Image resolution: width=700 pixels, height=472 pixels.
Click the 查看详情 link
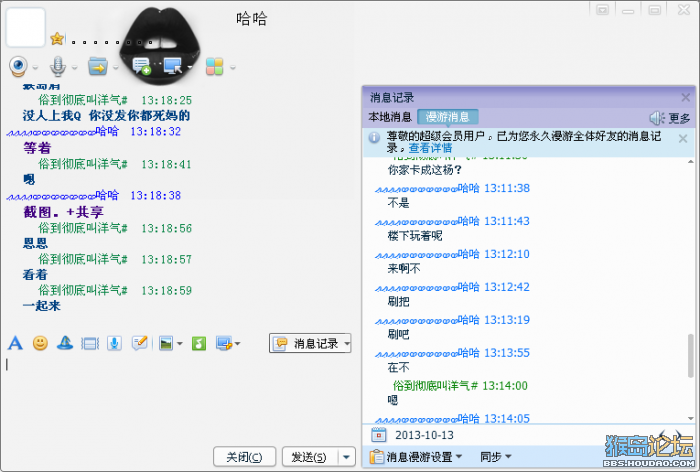pos(430,148)
